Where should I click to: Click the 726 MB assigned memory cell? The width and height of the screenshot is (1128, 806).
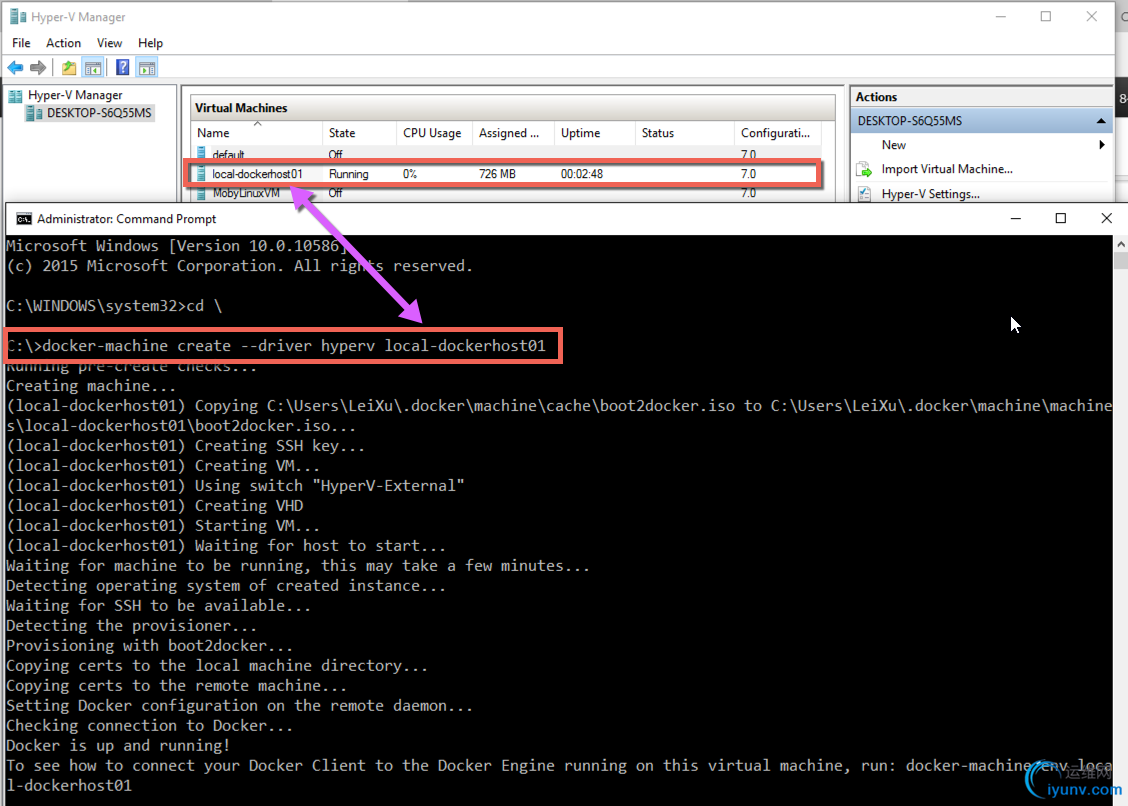pyautogui.click(x=497, y=173)
